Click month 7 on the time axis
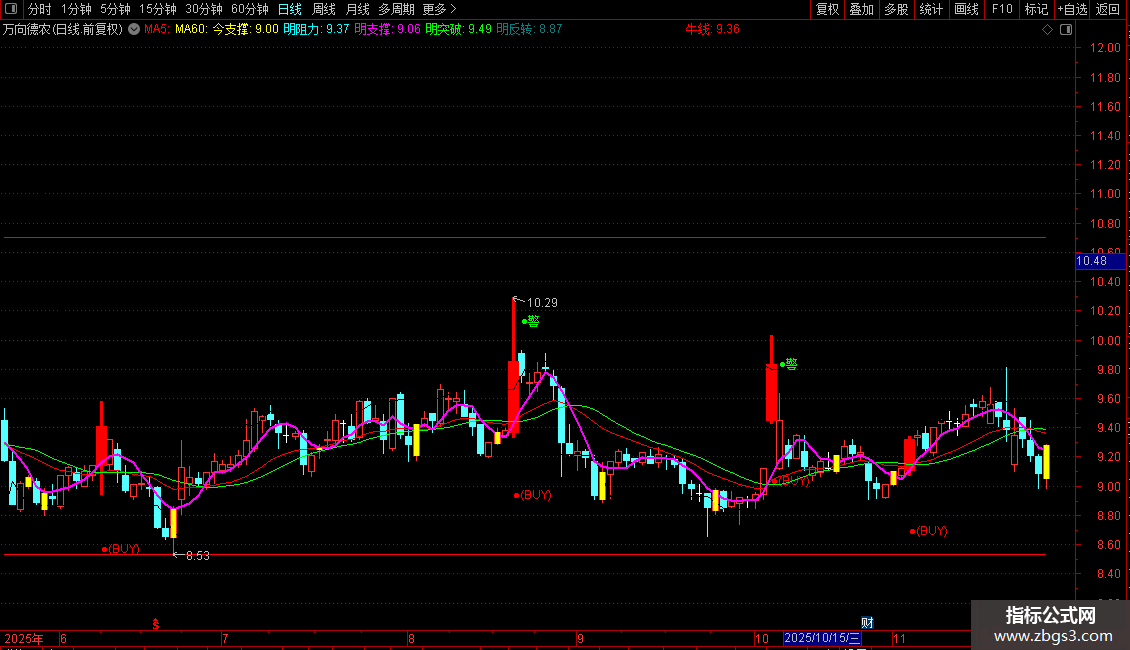This screenshot has height=650, width=1130. click(225, 638)
